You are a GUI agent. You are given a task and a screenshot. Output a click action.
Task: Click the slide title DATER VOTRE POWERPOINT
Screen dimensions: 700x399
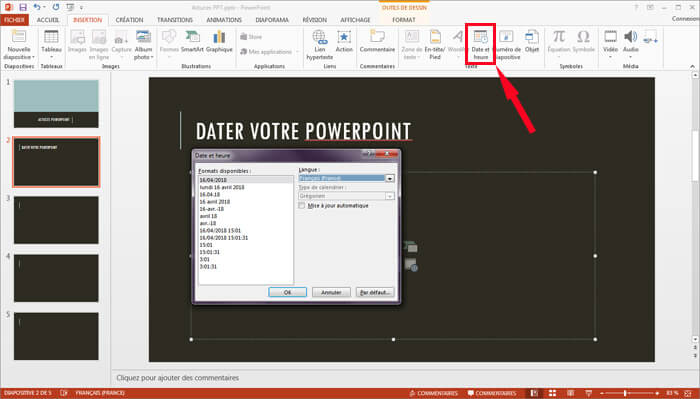point(303,131)
